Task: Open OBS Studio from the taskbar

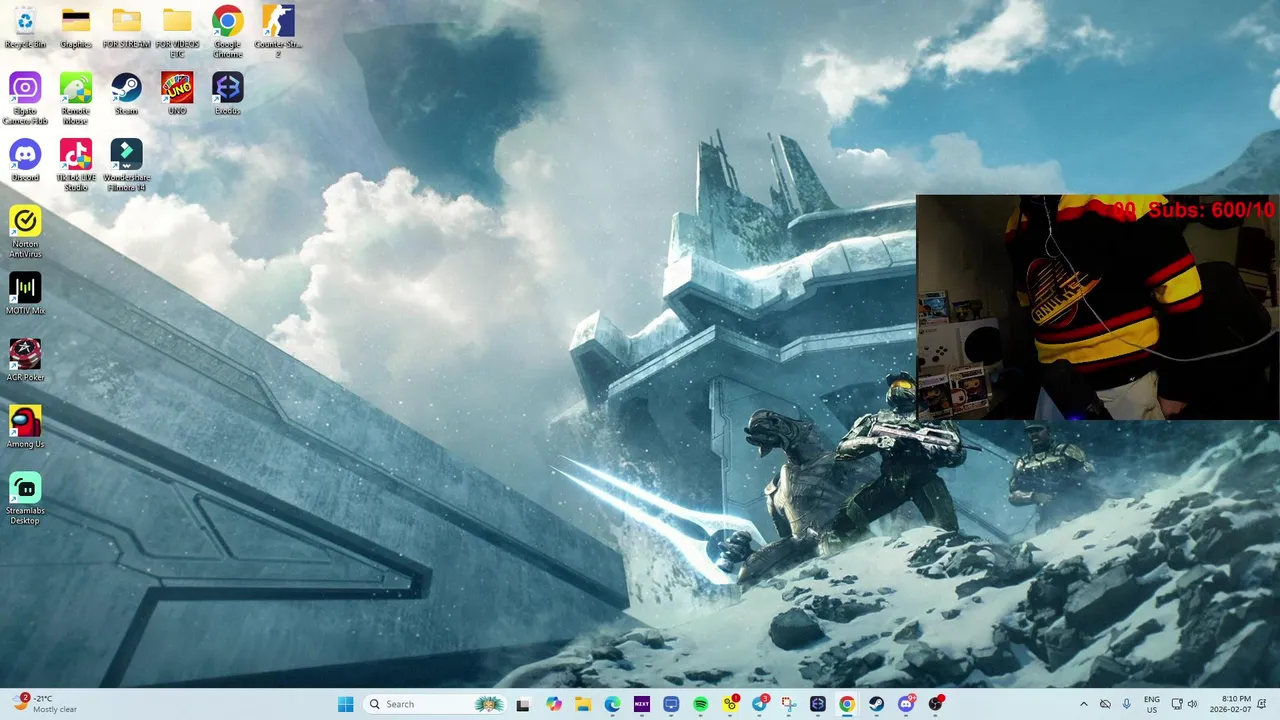Action: click(935, 704)
